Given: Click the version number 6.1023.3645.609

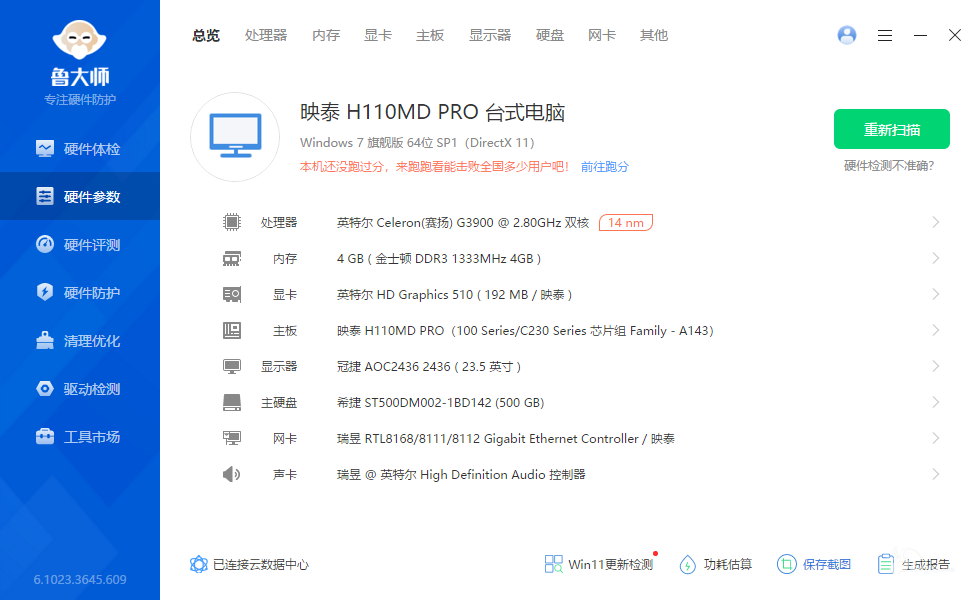Looking at the screenshot, I should (80, 579).
